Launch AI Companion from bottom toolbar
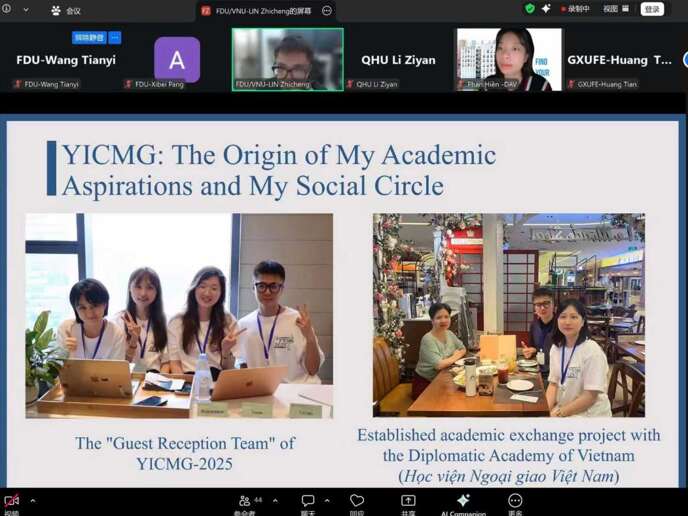Viewport: 688px width, 516px height. click(462, 501)
